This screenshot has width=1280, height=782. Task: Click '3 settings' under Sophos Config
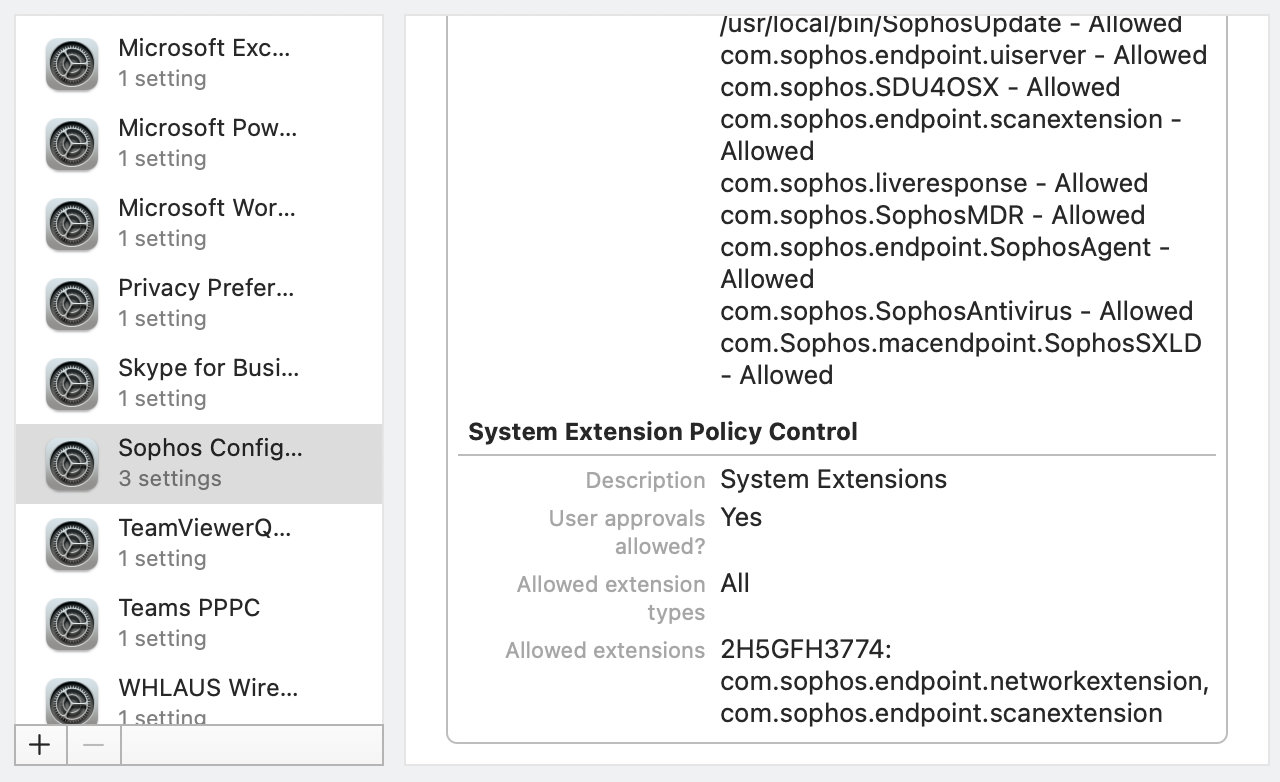tap(170, 479)
